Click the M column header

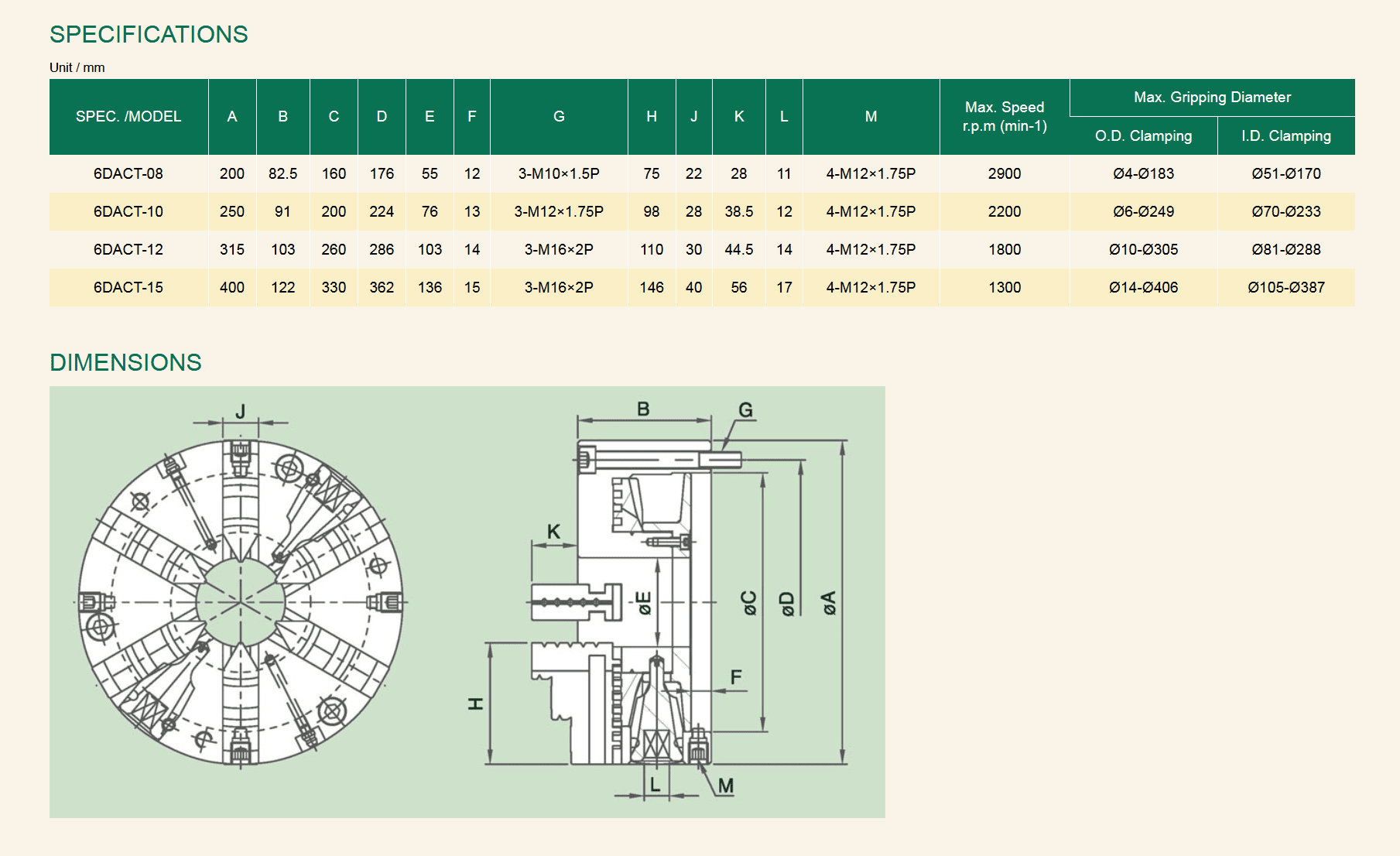(871, 117)
